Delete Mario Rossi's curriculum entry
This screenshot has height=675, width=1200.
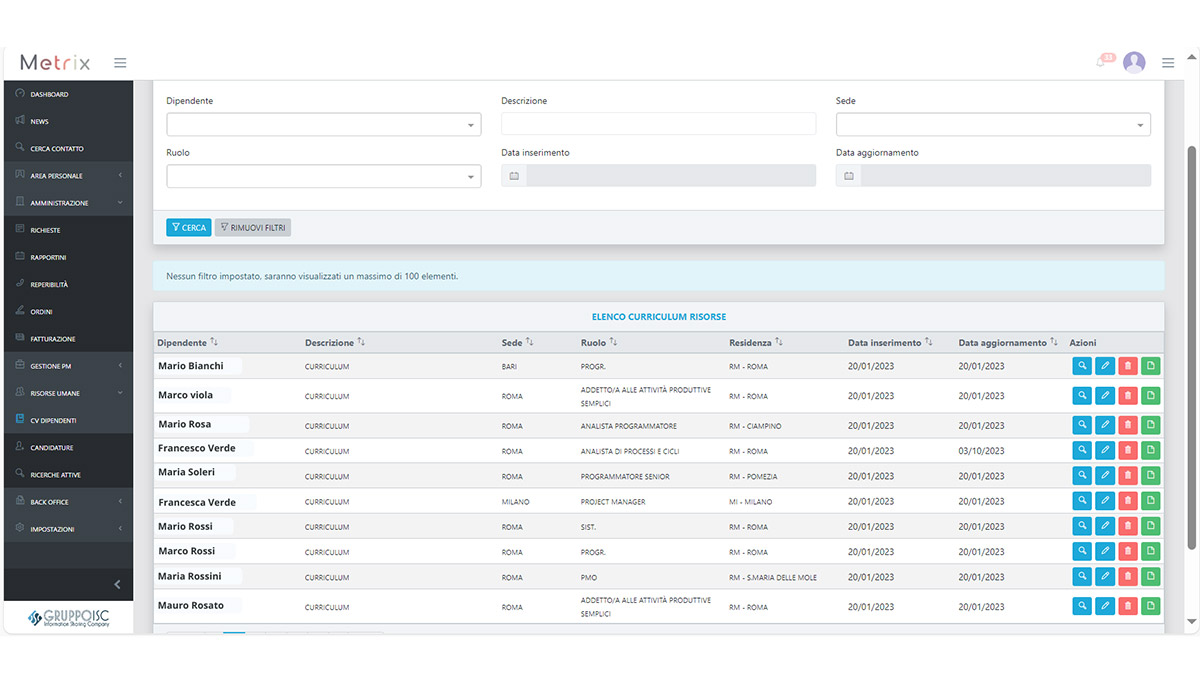coord(1128,526)
